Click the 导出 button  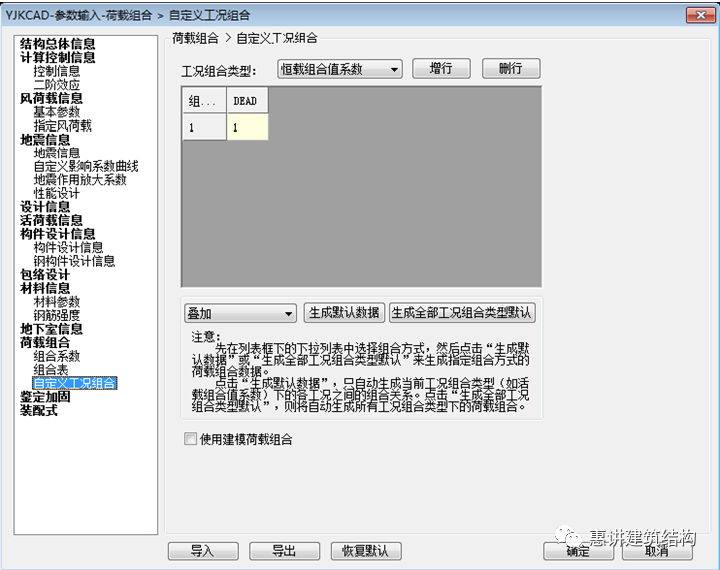click(284, 551)
